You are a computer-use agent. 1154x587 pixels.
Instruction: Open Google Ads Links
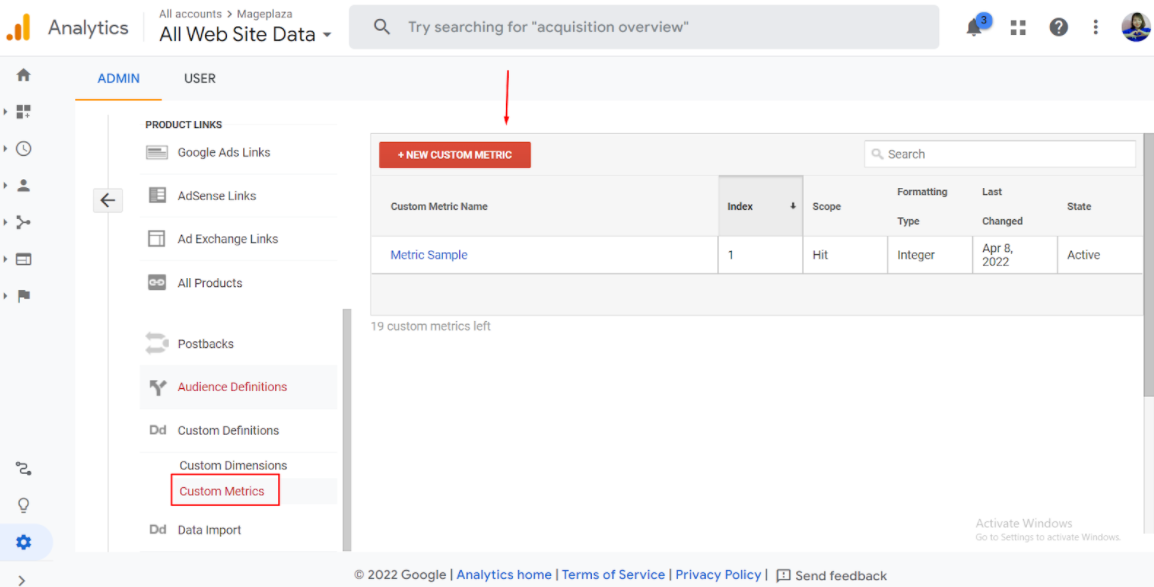coord(224,153)
